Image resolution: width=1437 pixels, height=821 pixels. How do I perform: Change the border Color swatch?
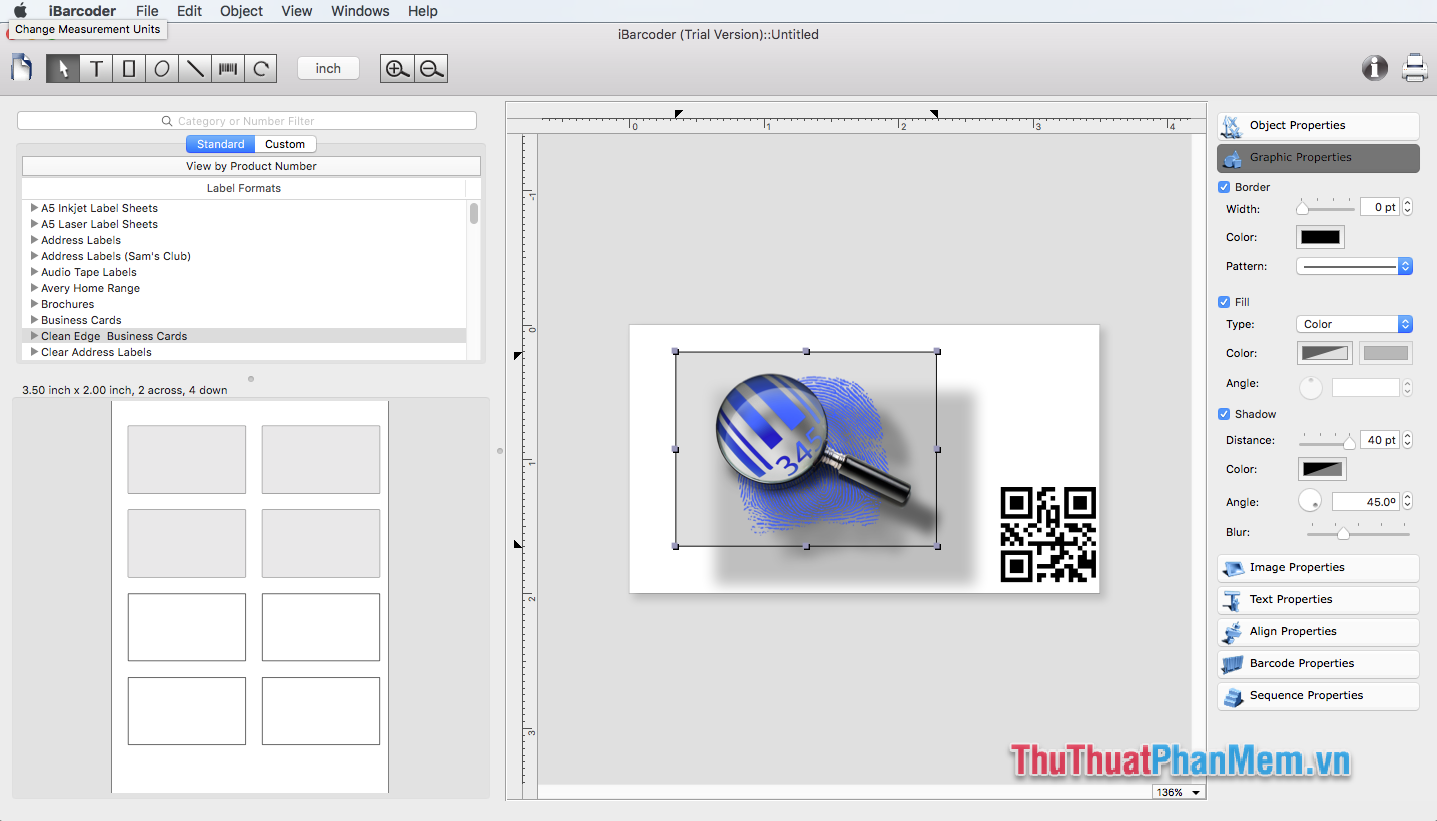1320,237
